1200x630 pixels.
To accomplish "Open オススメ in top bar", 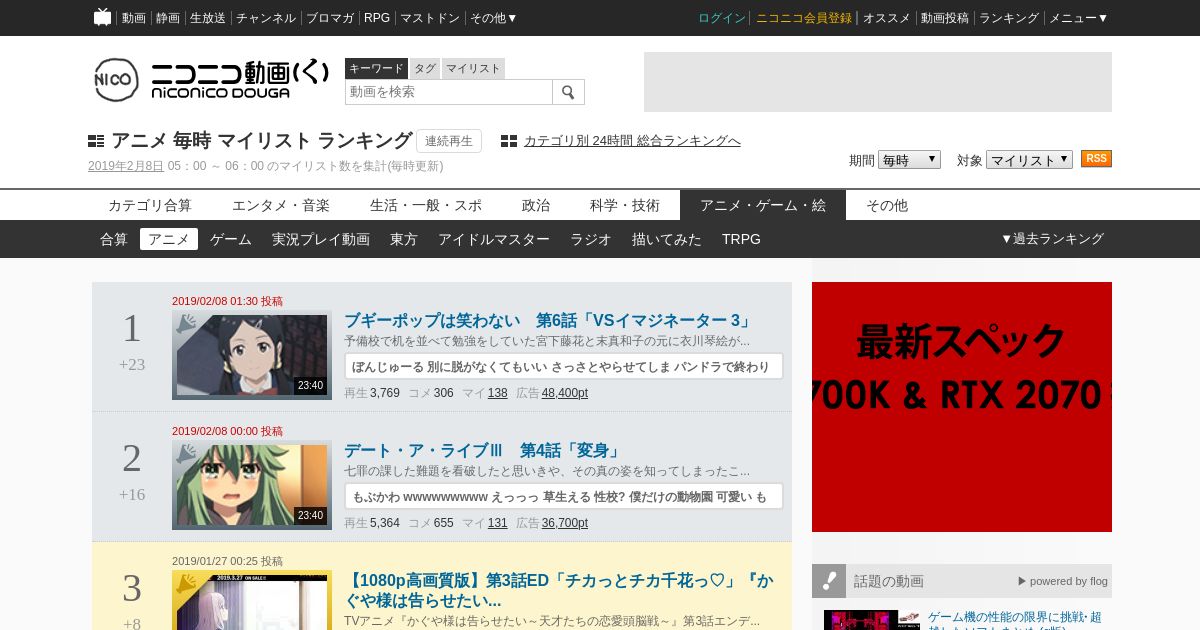I will (x=887, y=18).
